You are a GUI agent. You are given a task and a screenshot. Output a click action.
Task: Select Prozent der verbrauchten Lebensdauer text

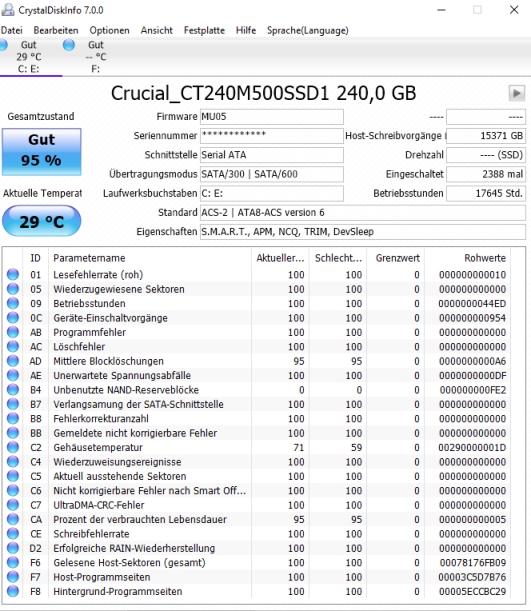coord(140,519)
